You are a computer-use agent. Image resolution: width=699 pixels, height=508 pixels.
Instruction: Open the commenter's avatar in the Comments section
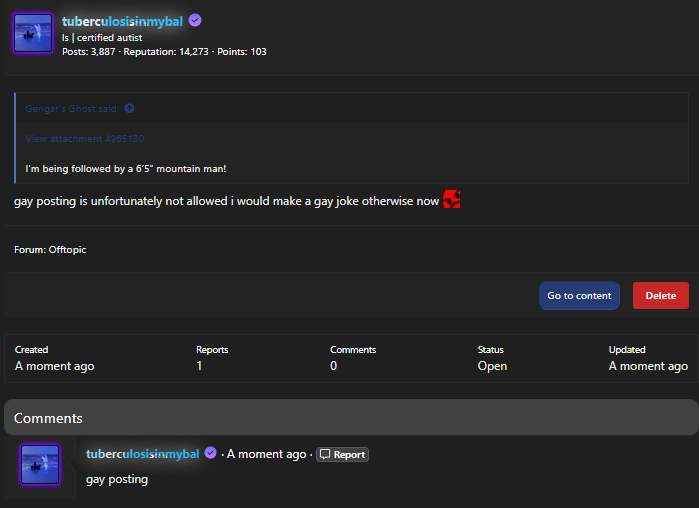click(x=40, y=464)
